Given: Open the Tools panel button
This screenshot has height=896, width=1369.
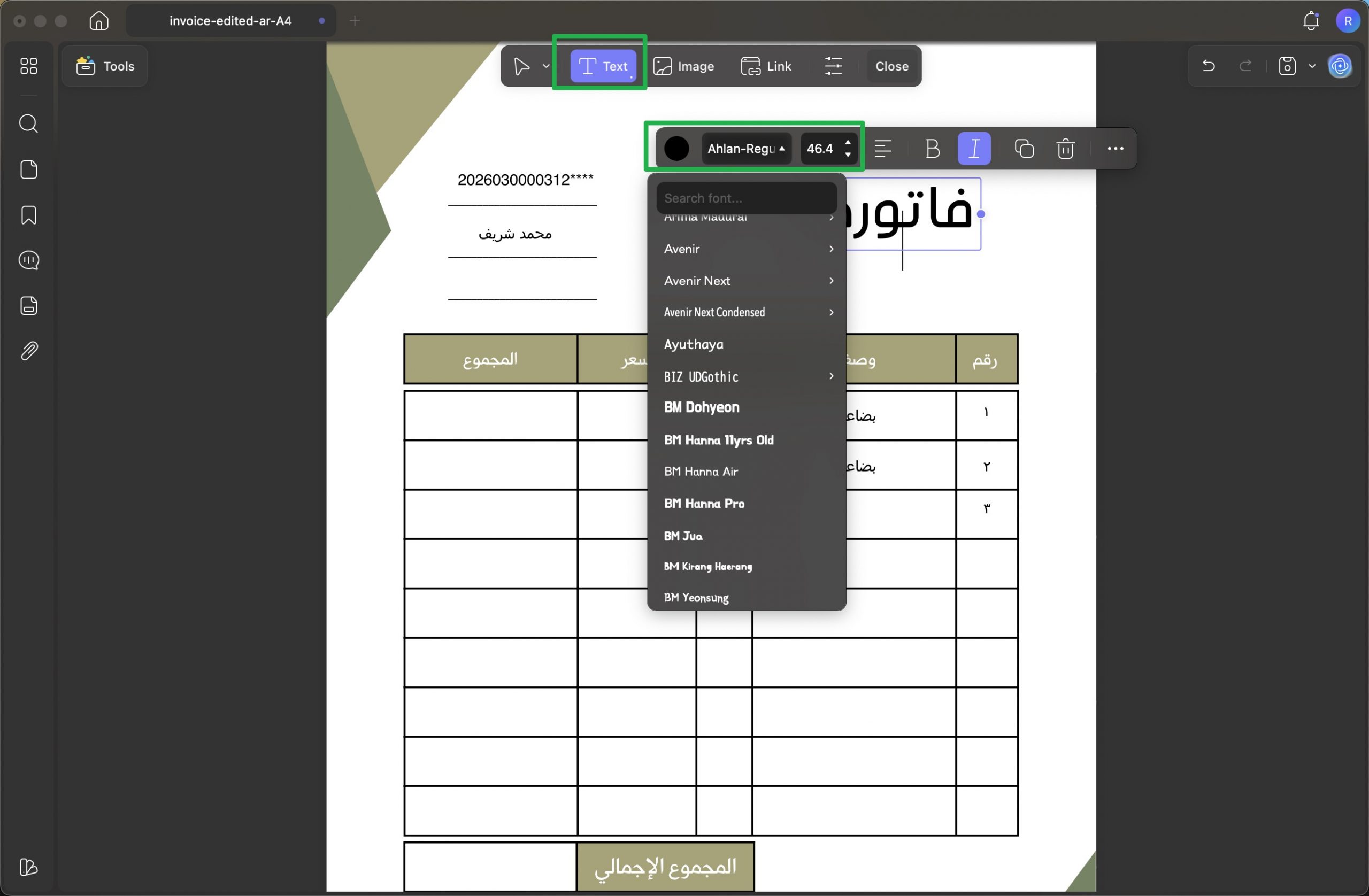Looking at the screenshot, I should pos(105,66).
